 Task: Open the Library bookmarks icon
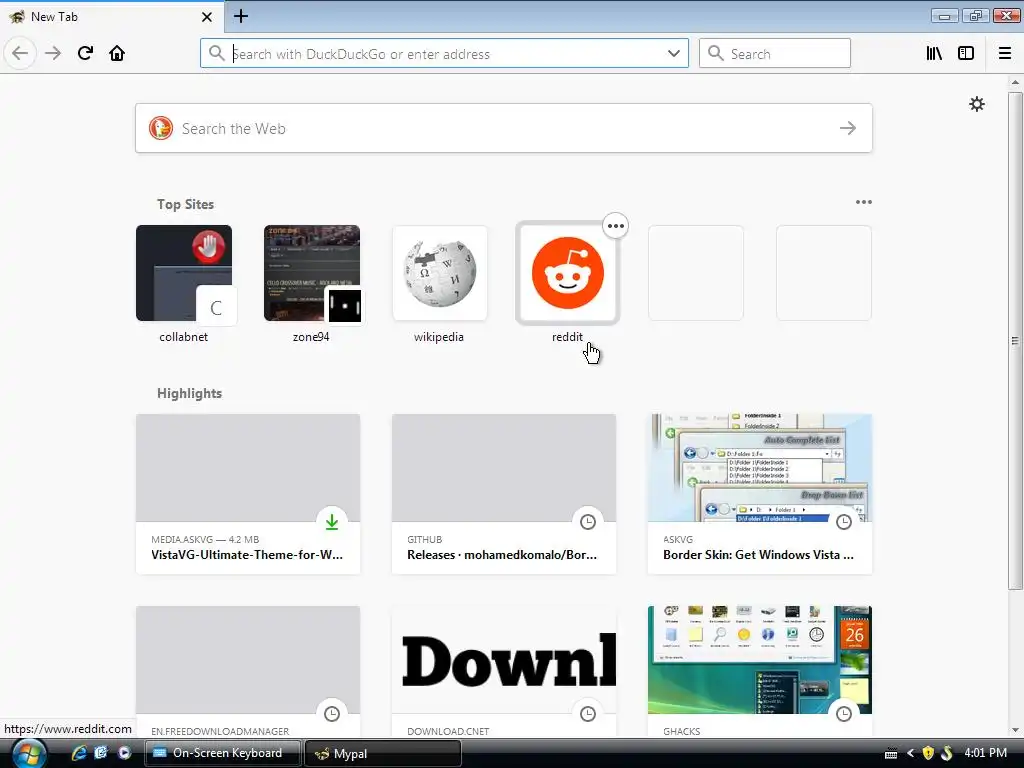[934, 54]
